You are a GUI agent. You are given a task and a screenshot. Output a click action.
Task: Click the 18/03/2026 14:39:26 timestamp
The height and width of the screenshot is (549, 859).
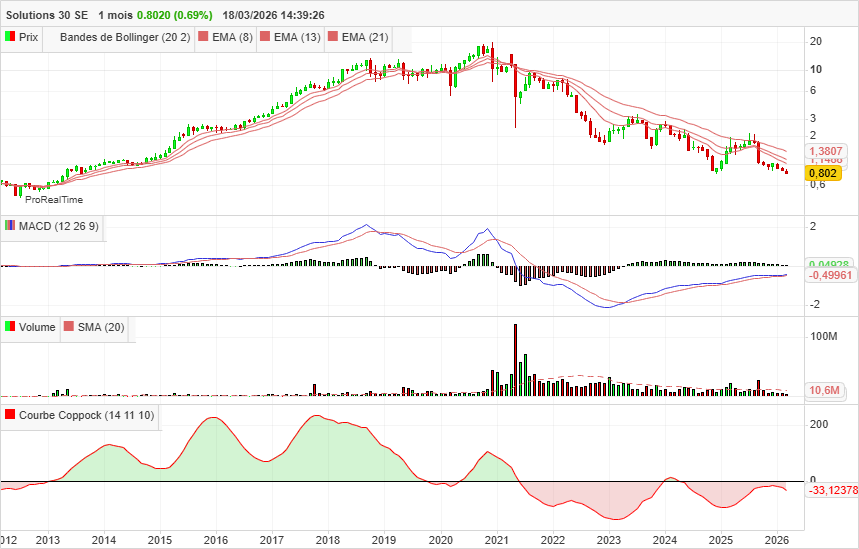click(273, 15)
